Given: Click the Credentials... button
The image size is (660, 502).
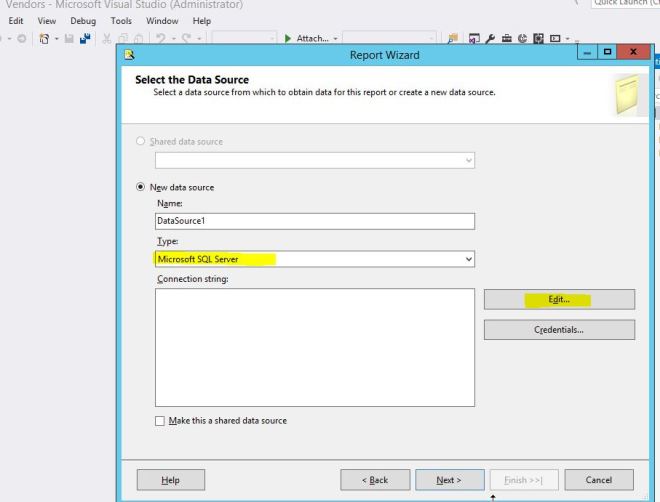Looking at the screenshot, I should pos(559,330).
